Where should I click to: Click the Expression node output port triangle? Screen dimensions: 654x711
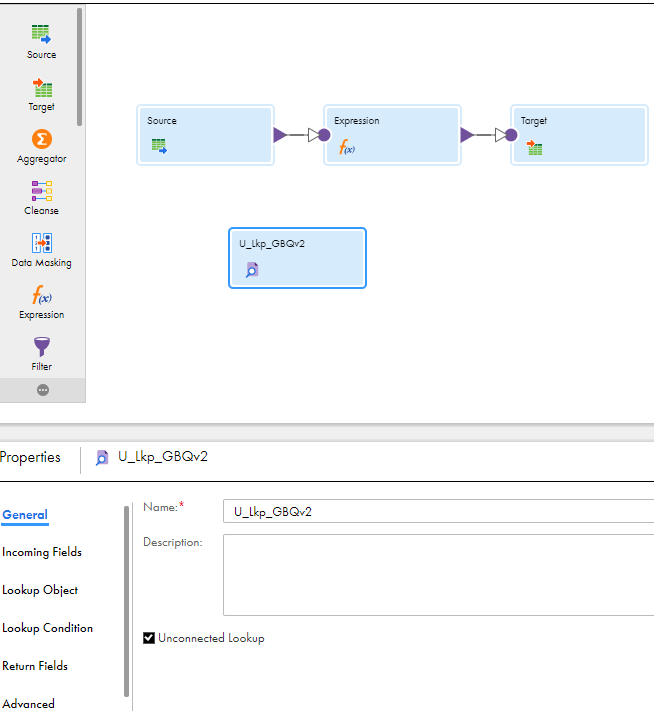[x=467, y=135]
